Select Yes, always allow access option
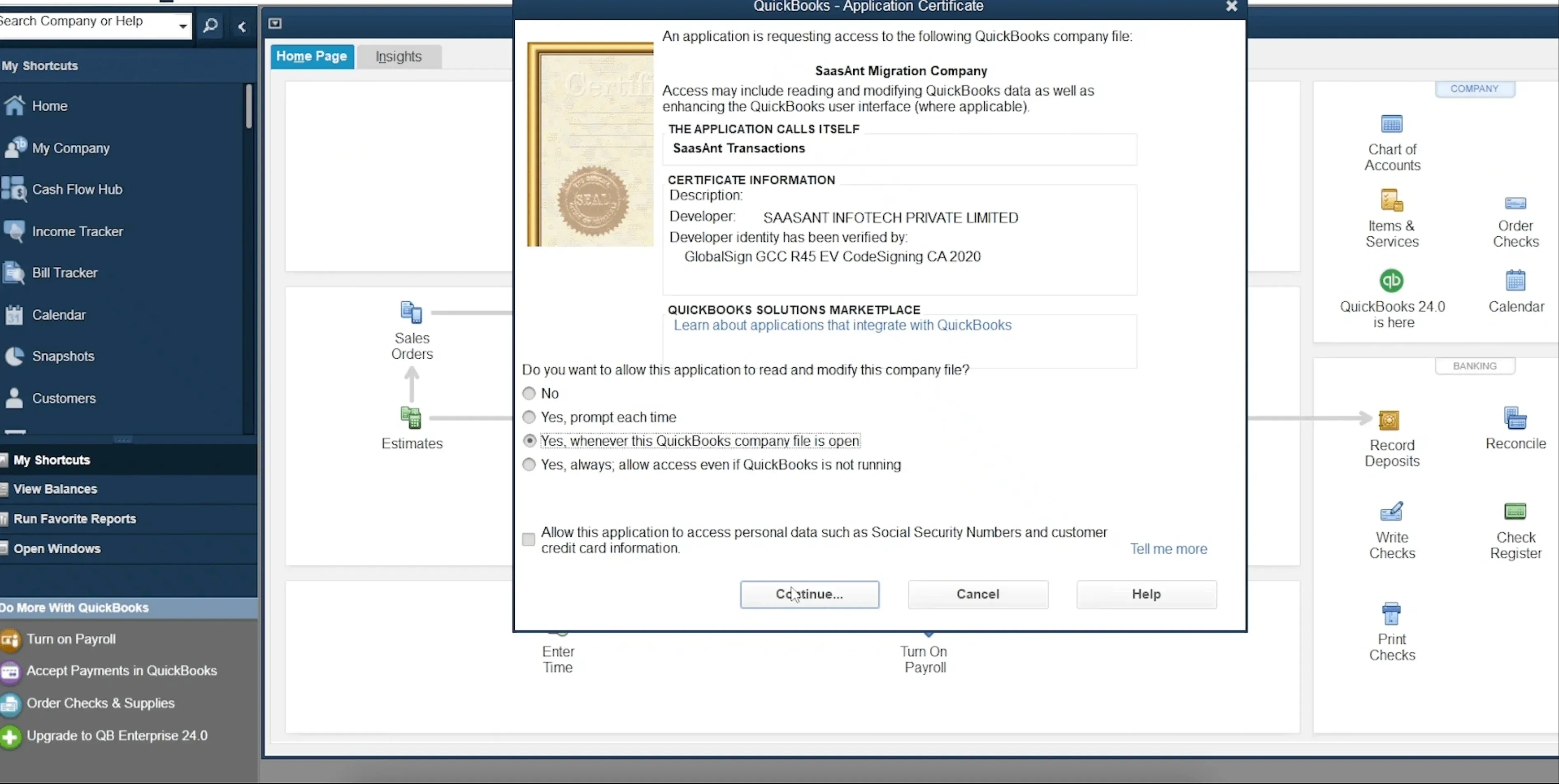 tap(529, 464)
